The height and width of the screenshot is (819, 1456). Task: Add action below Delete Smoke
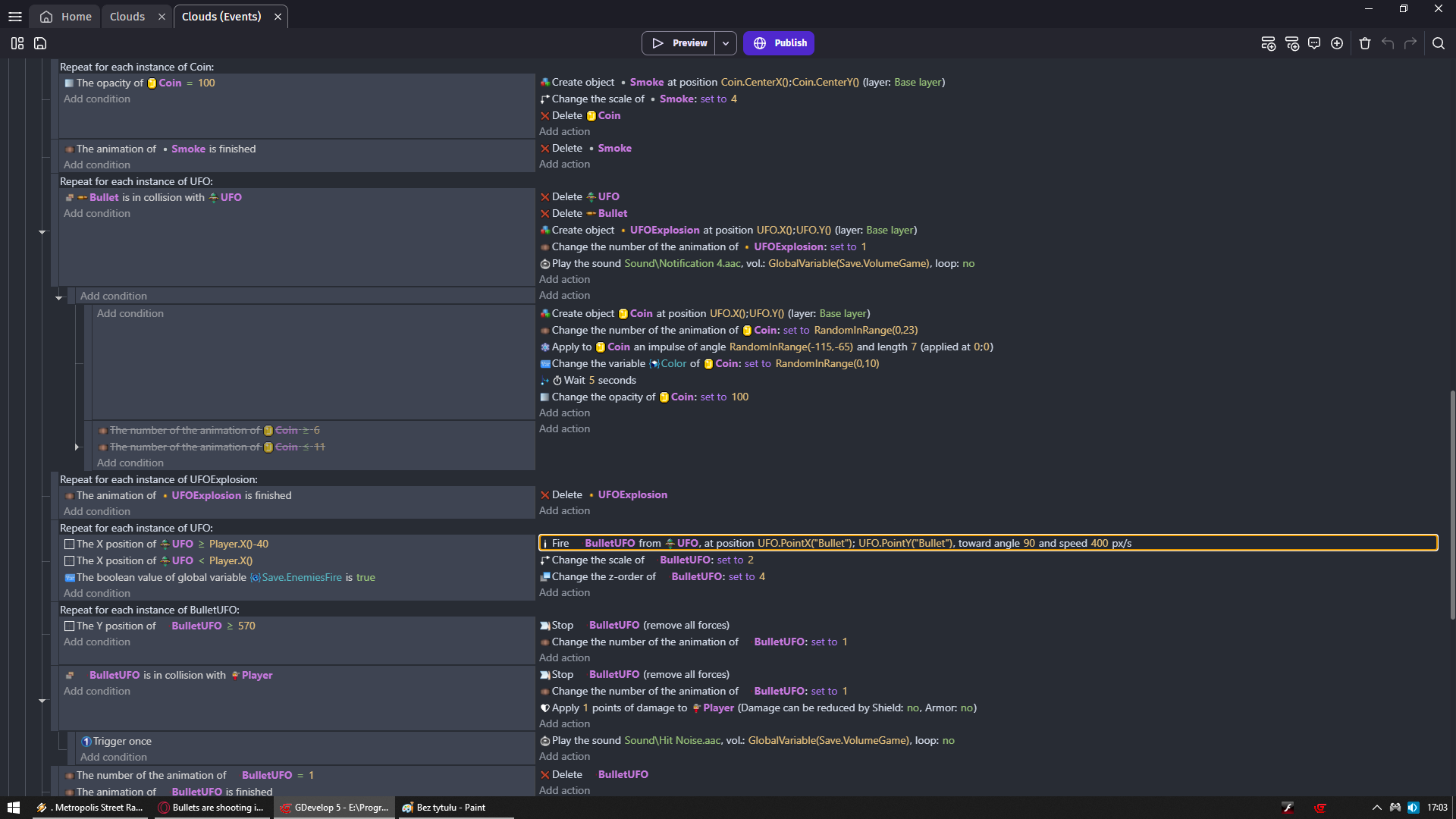tap(564, 165)
